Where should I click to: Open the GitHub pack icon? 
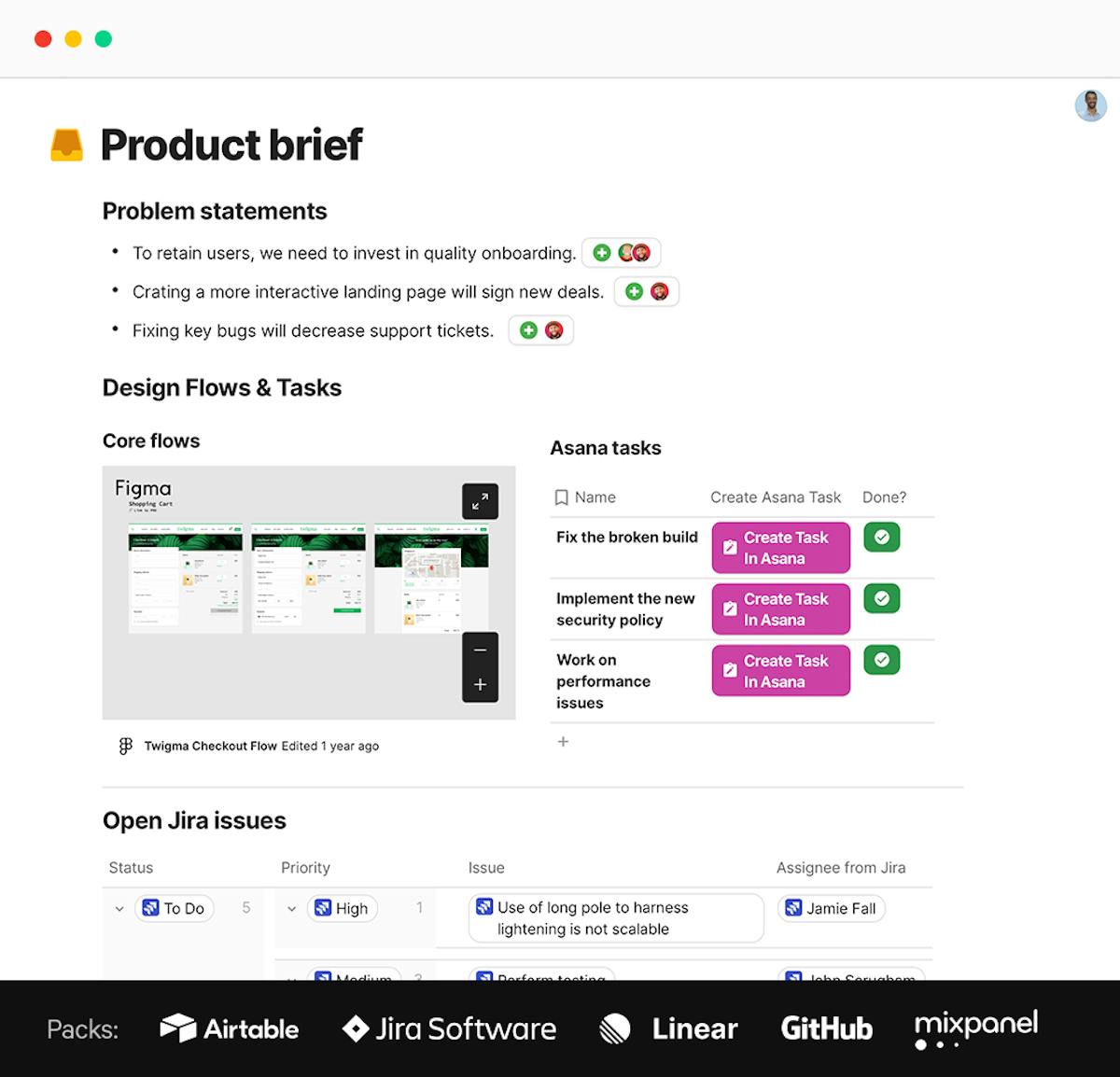[x=826, y=1028]
